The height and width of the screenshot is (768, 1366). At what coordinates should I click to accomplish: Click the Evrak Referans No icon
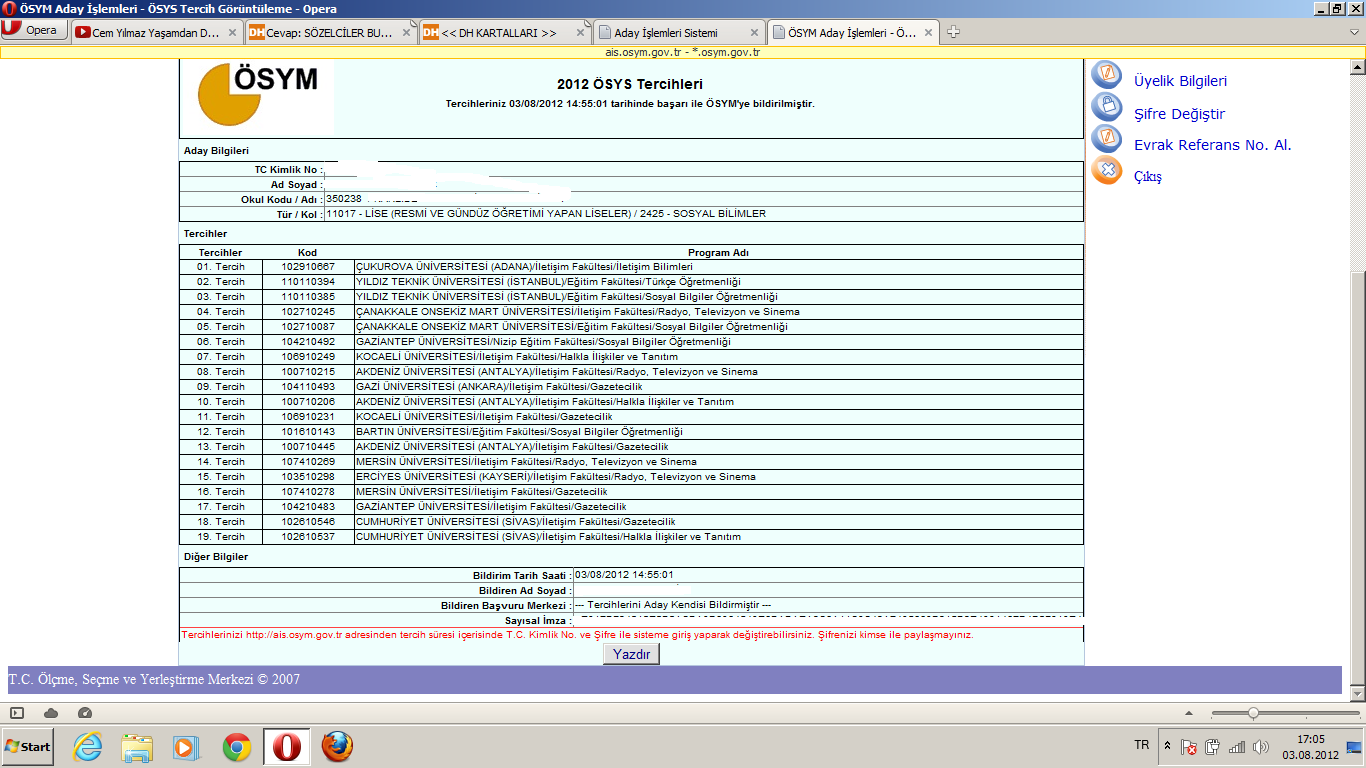[1107, 139]
